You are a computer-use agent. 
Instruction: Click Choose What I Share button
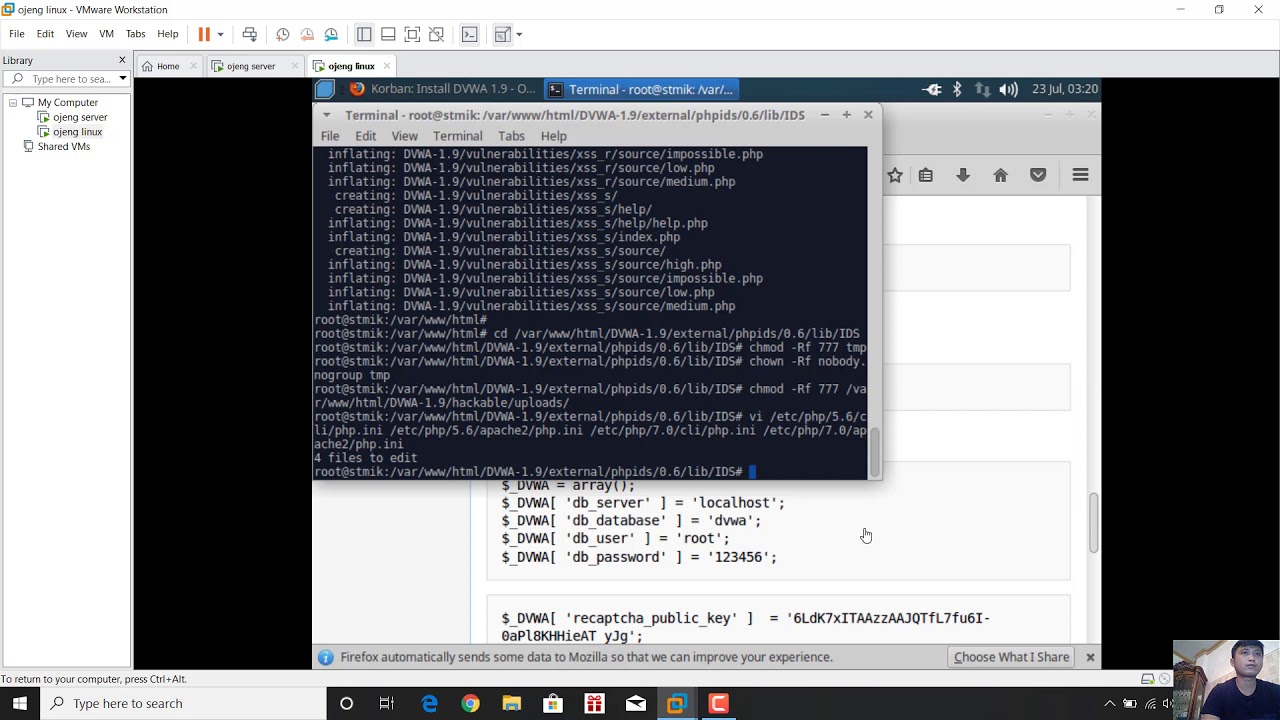1011,657
